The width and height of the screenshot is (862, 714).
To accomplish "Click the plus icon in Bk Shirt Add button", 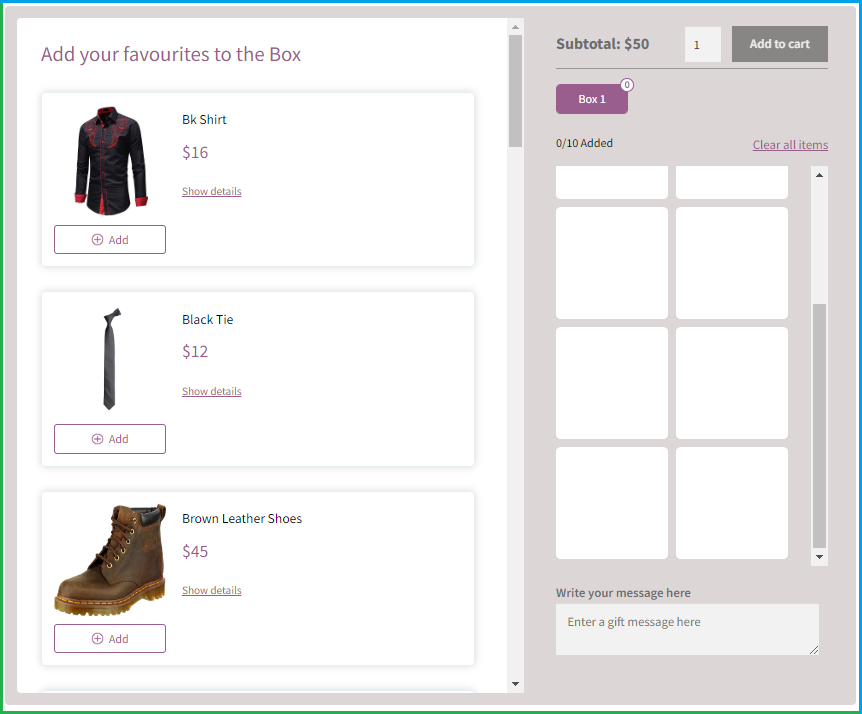I will click(97, 240).
